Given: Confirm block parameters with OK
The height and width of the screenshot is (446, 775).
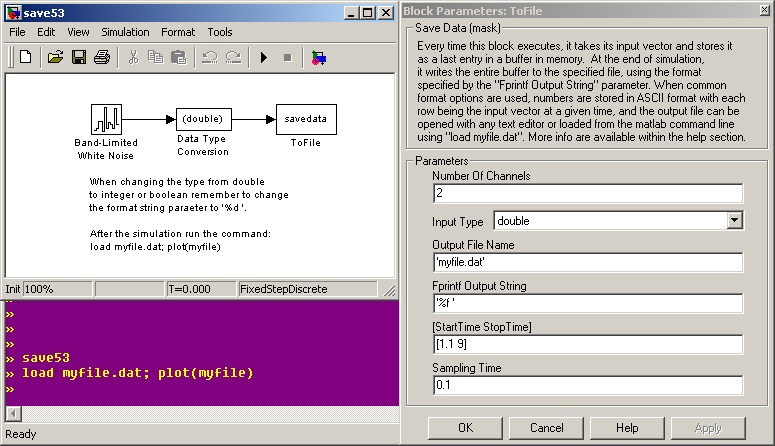Looking at the screenshot, I should click(465, 428).
